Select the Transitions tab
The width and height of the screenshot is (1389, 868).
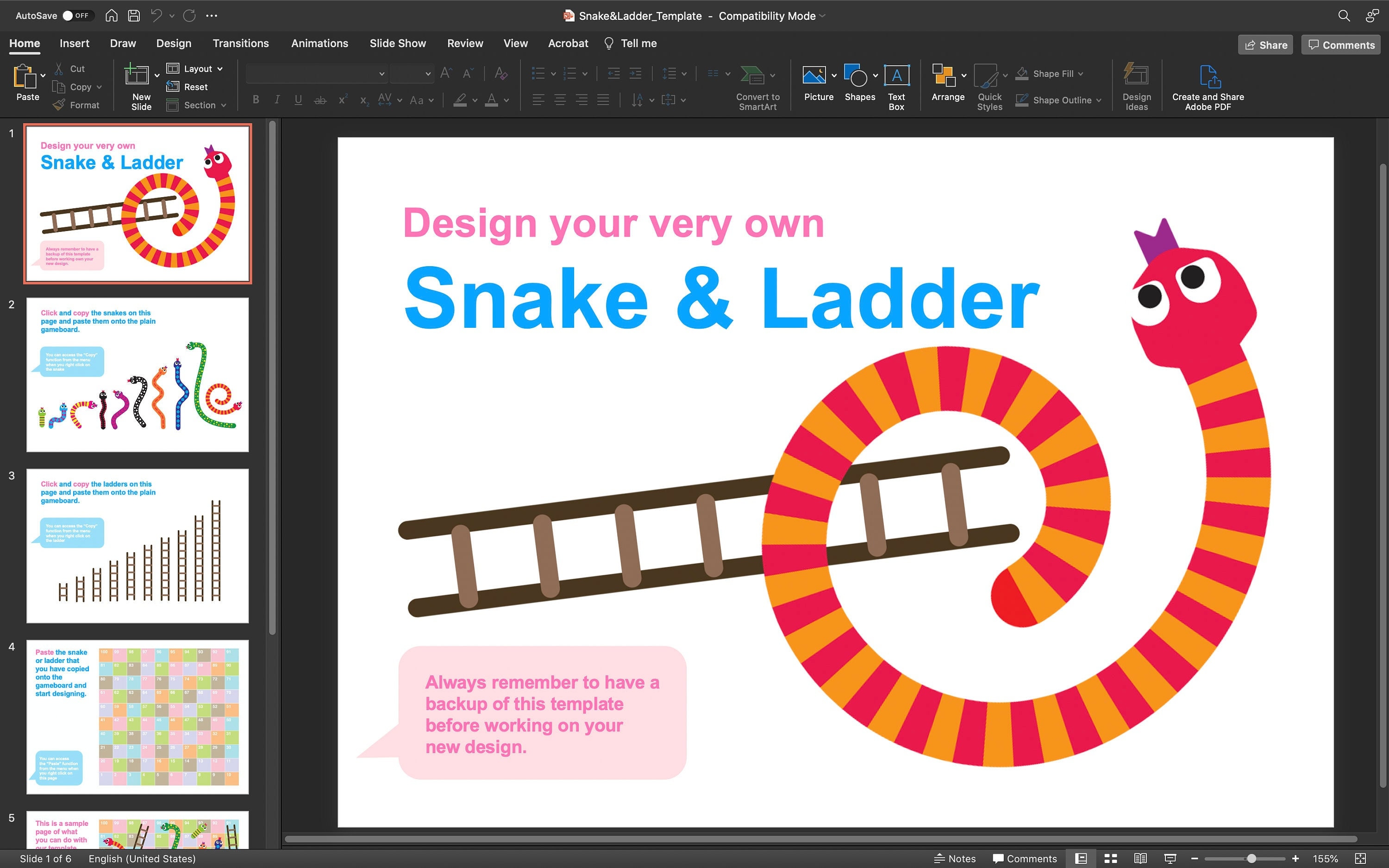pyautogui.click(x=240, y=43)
